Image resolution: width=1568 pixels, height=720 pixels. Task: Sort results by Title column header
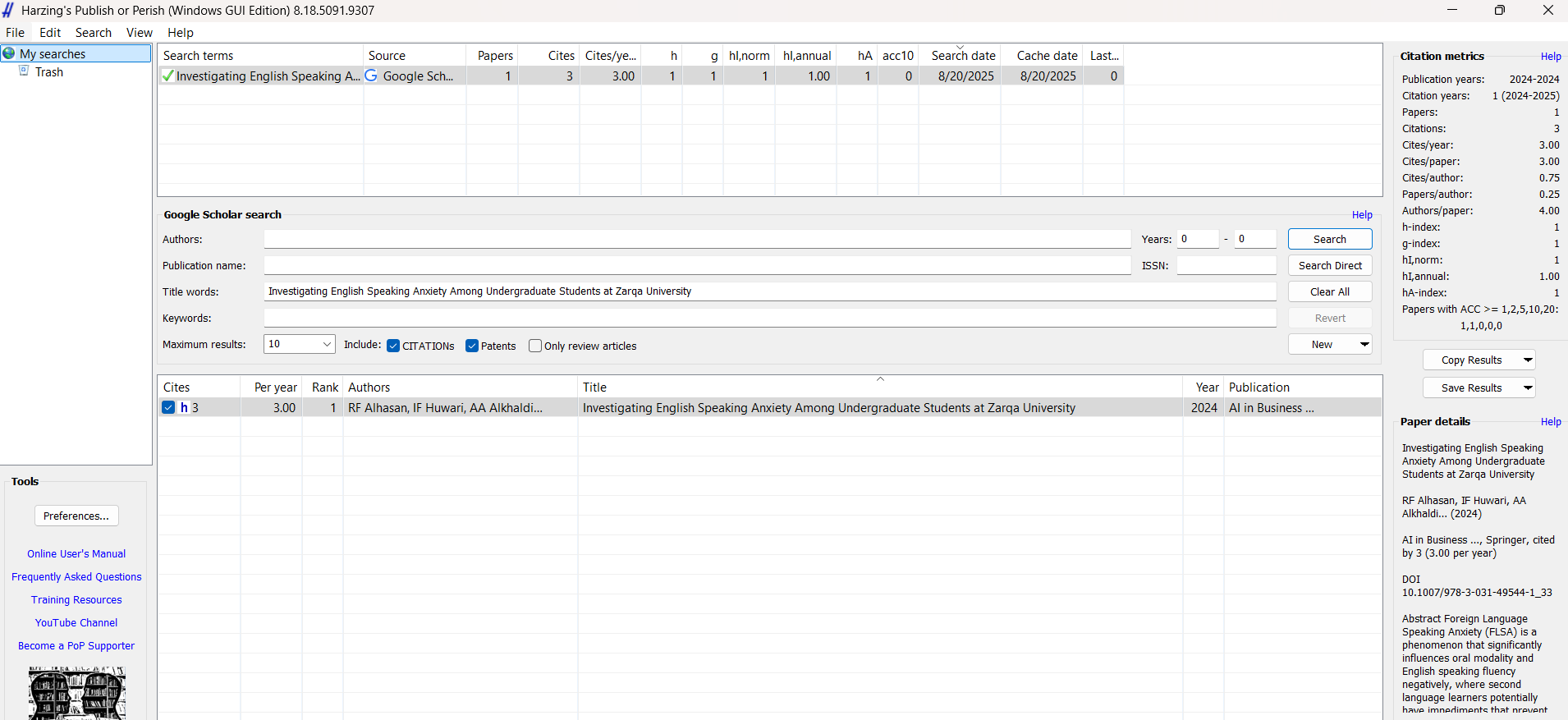point(880,388)
